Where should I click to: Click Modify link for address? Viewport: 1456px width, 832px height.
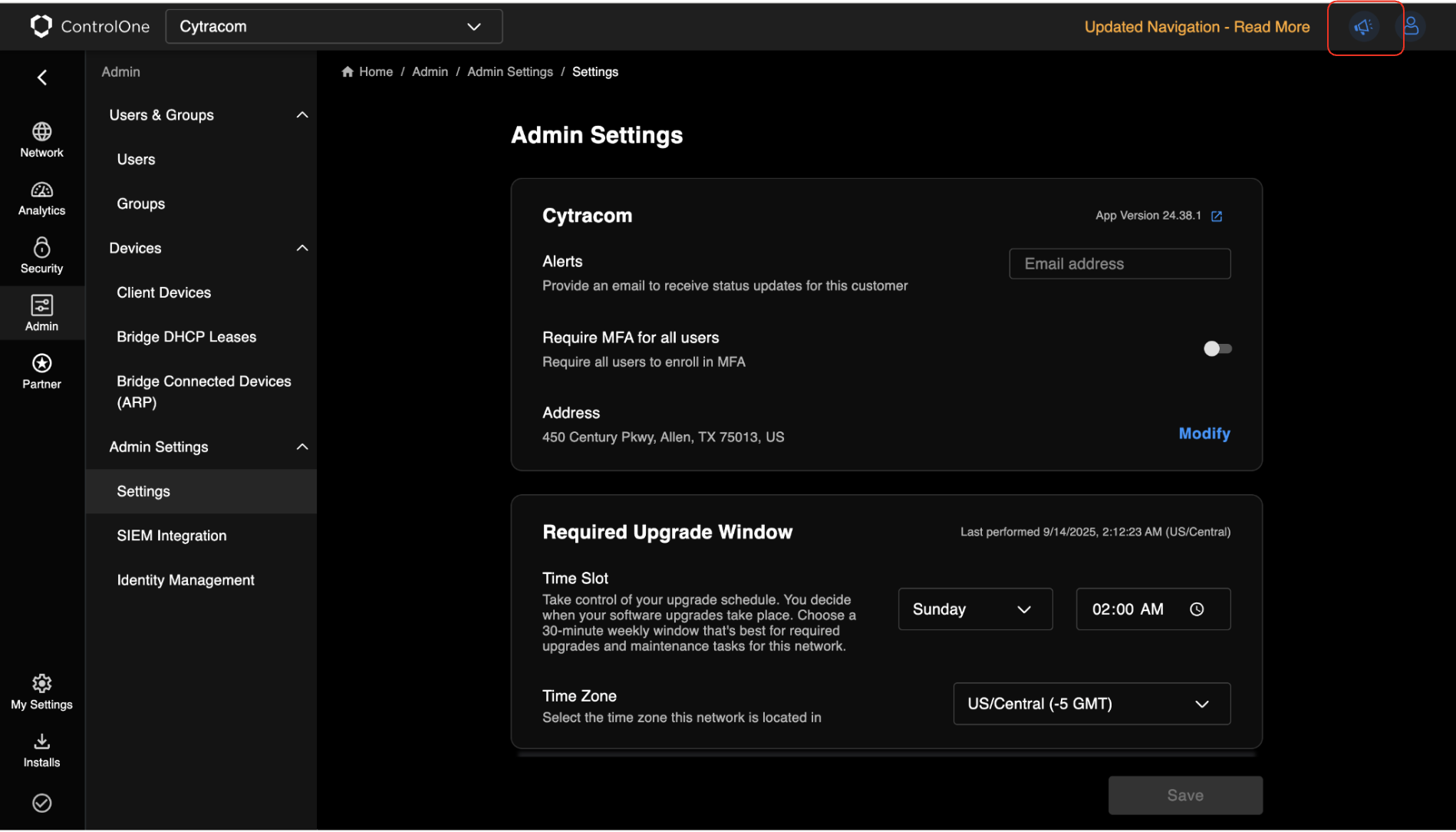coord(1204,434)
